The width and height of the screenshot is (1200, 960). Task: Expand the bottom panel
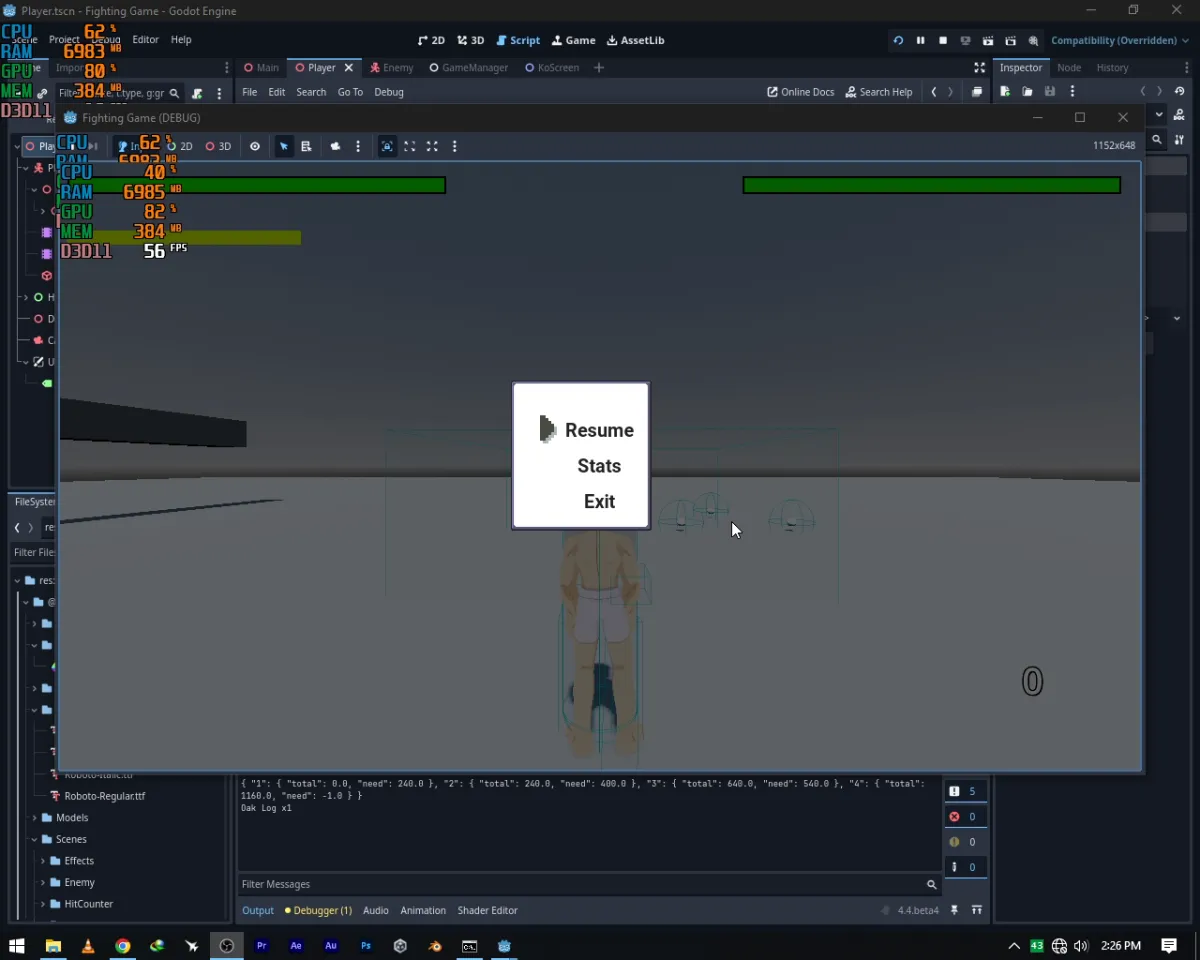click(x=977, y=910)
